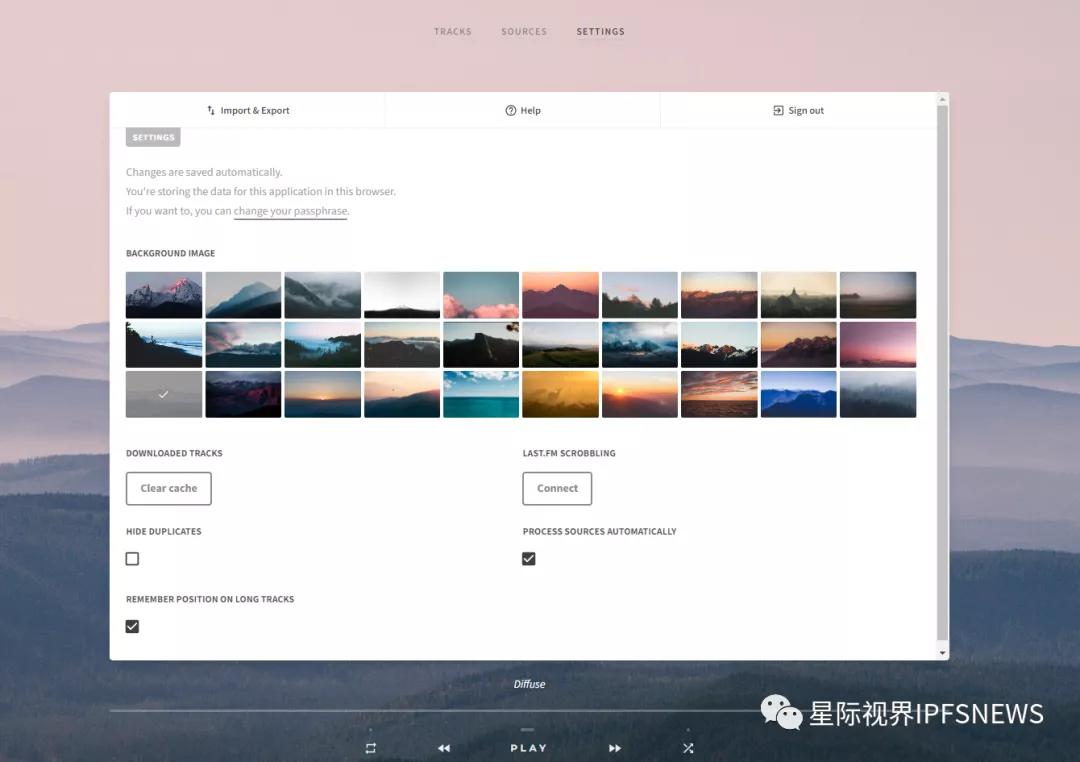Select the teal ocean background image thumbnail

pos(481,393)
